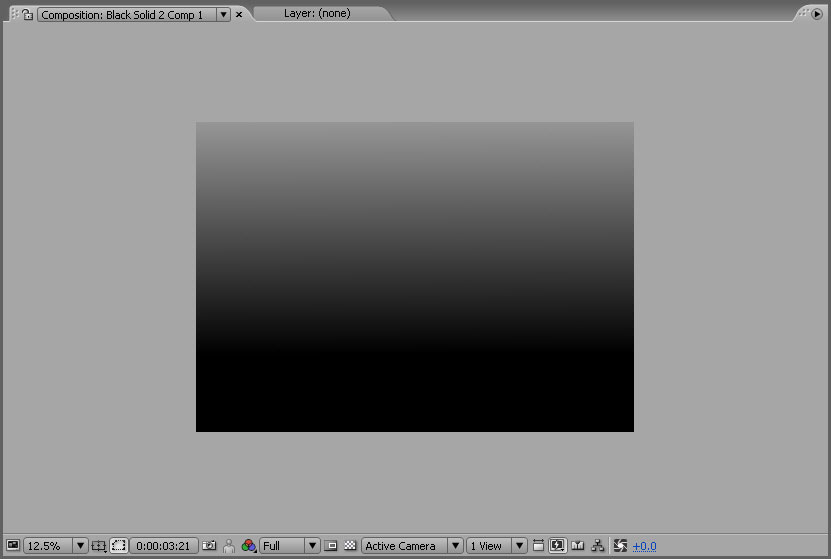Open the Comp Flowchart View icon
The height and width of the screenshot is (559, 831).
597,545
